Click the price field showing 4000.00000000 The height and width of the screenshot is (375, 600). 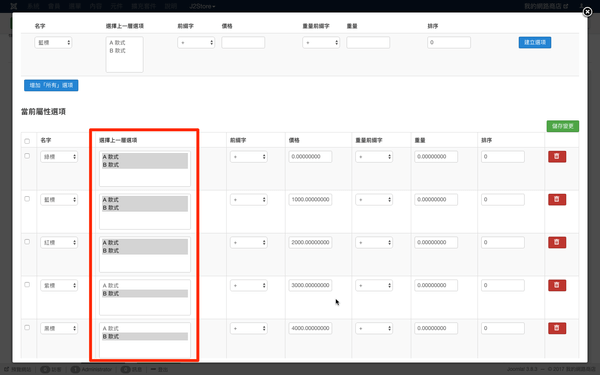tap(310, 328)
